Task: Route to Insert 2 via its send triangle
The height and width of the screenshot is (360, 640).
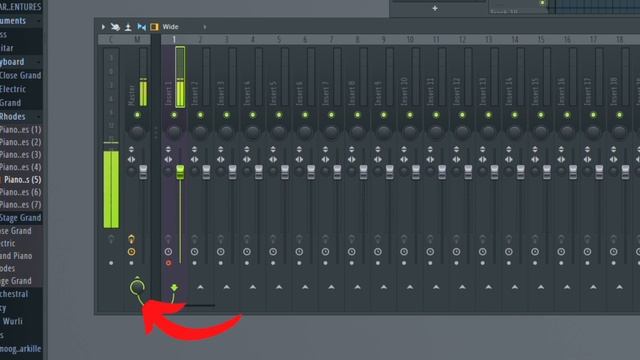Action: coord(200,287)
